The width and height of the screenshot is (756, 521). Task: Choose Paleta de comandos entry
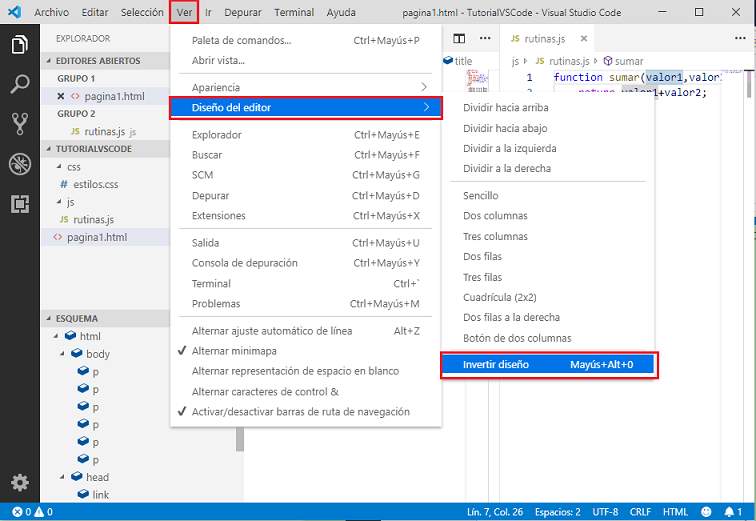click(306, 40)
